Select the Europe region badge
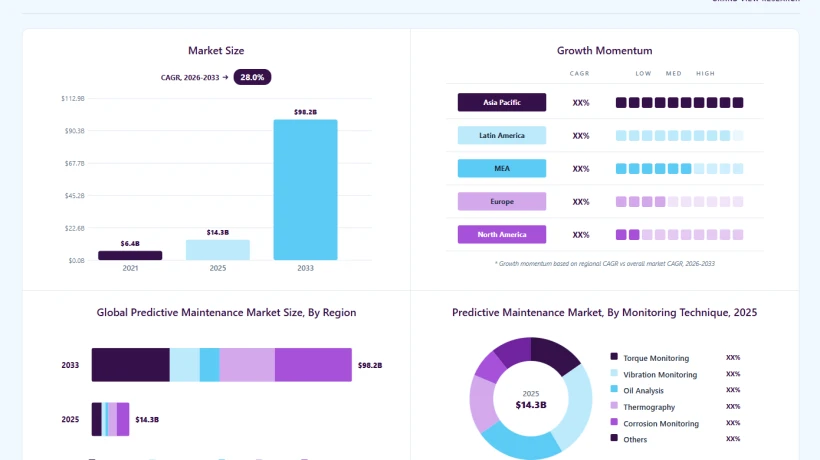 (502, 201)
